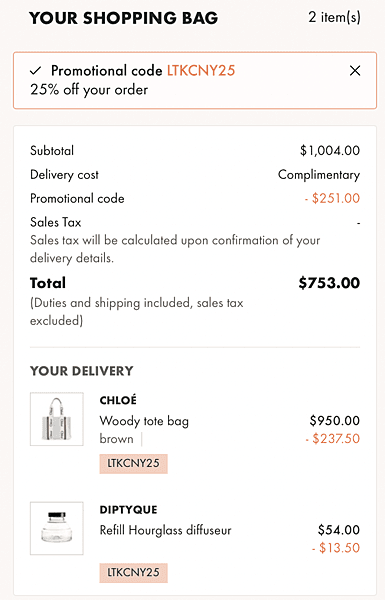Click the diffuser discount amount -$13.50

[336, 548]
